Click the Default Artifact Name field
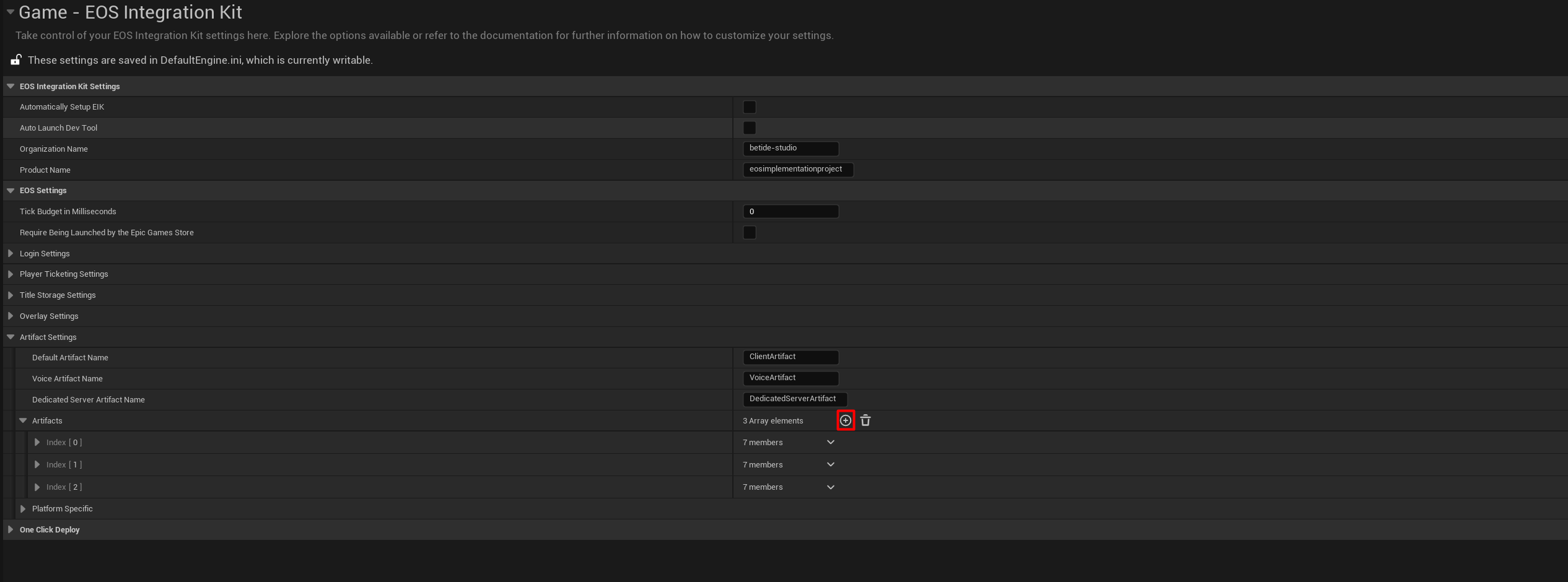The width and height of the screenshot is (1568, 582). click(x=790, y=357)
